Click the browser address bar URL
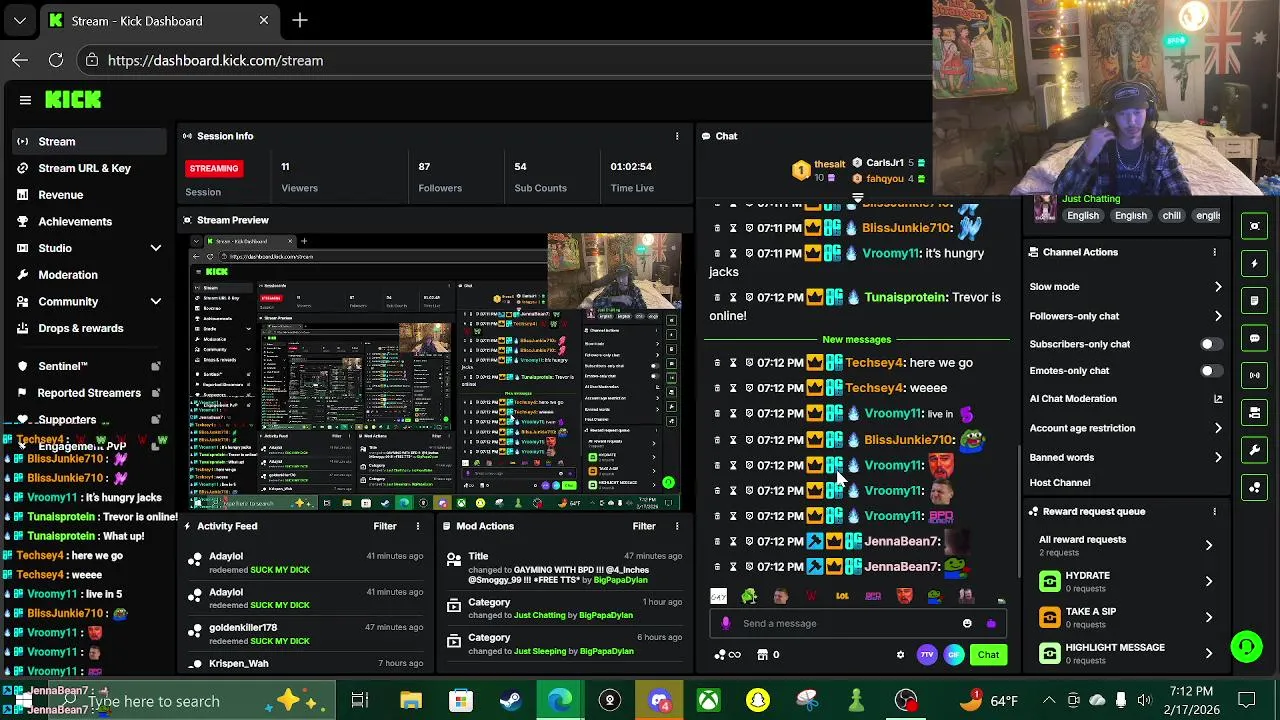Viewport: 1280px width, 720px height. coord(215,60)
